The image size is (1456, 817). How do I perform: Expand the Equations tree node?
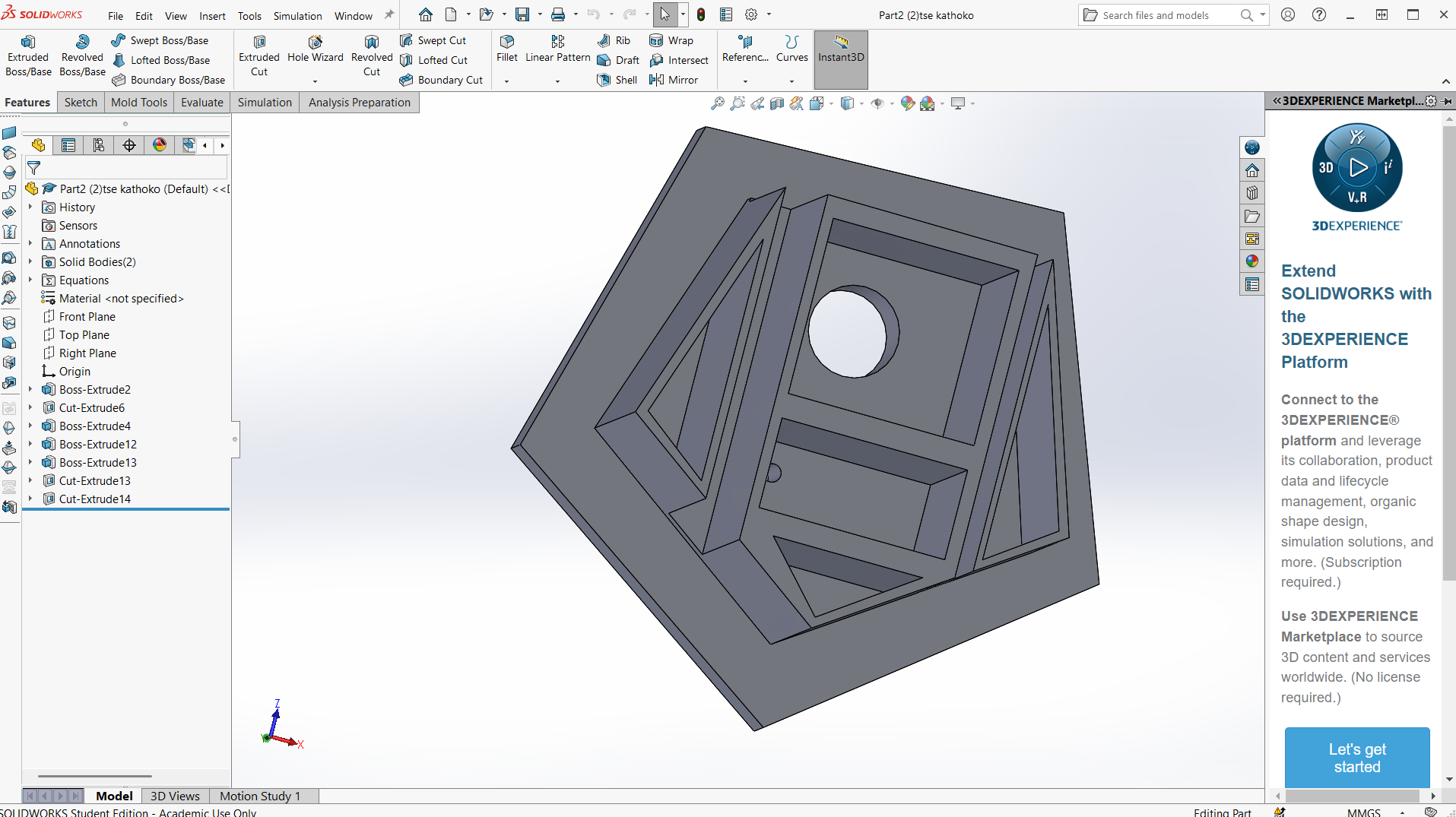point(30,280)
